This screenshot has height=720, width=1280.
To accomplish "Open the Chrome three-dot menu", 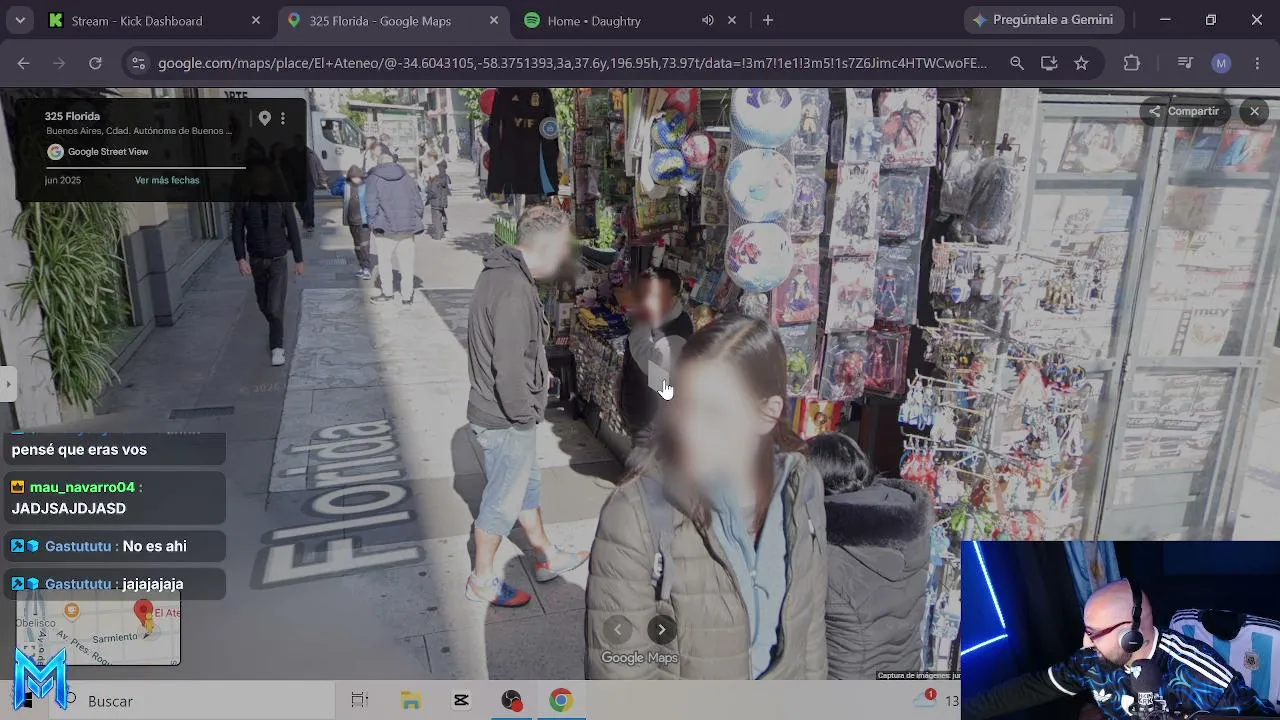I will click(1257, 63).
